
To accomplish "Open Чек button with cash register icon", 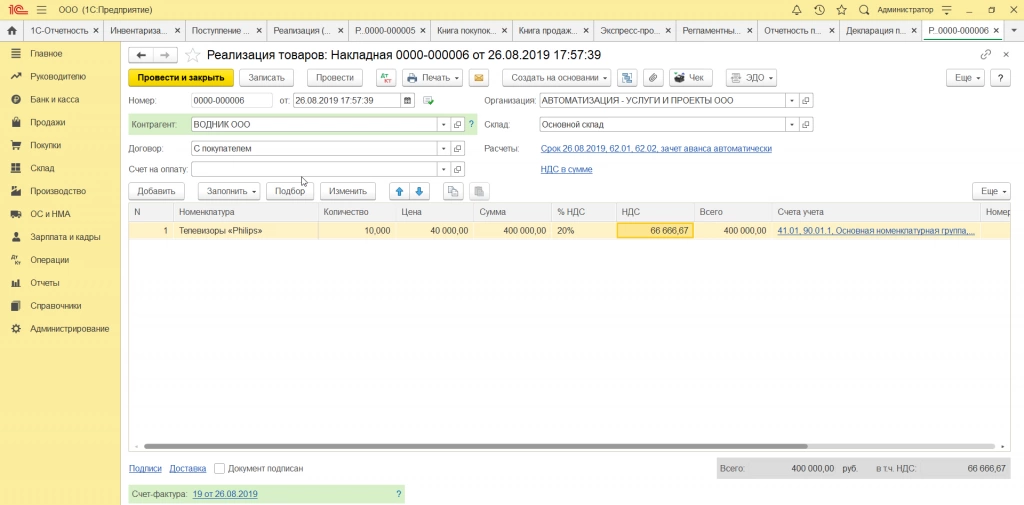I will (690, 78).
